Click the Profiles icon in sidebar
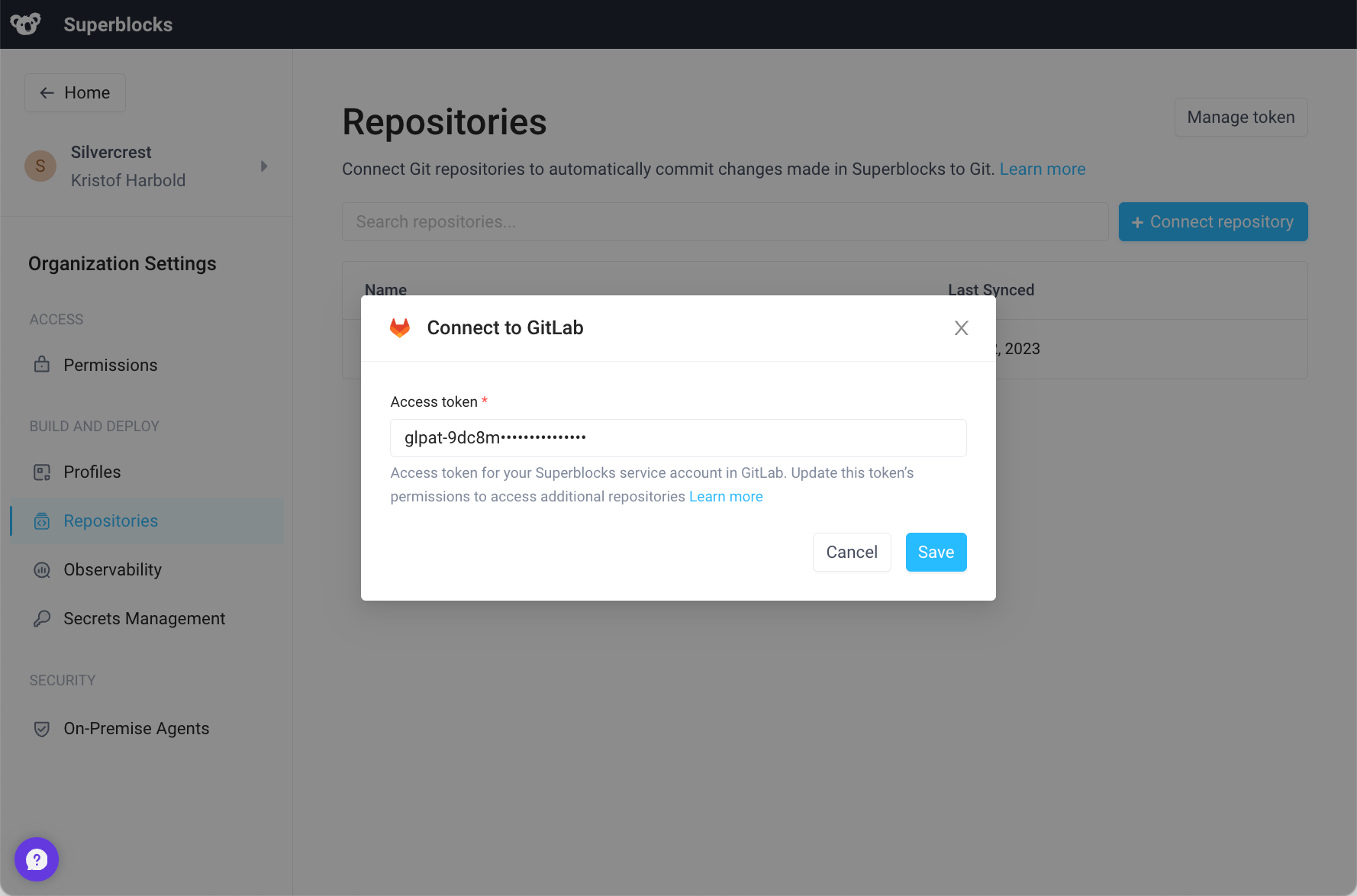Viewport: 1357px width, 896px height. (42, 472)
